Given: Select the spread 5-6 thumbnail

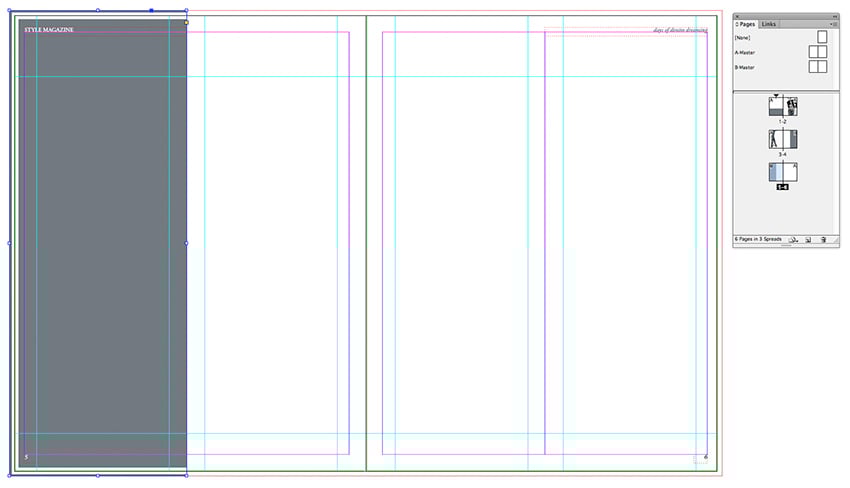Looking at the screenshot, I should pos(783,172).
